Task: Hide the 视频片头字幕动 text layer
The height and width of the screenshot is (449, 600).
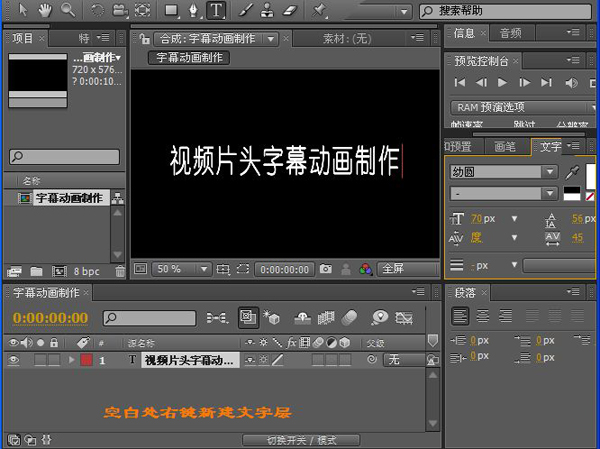Action: click(x=13, y=360)
